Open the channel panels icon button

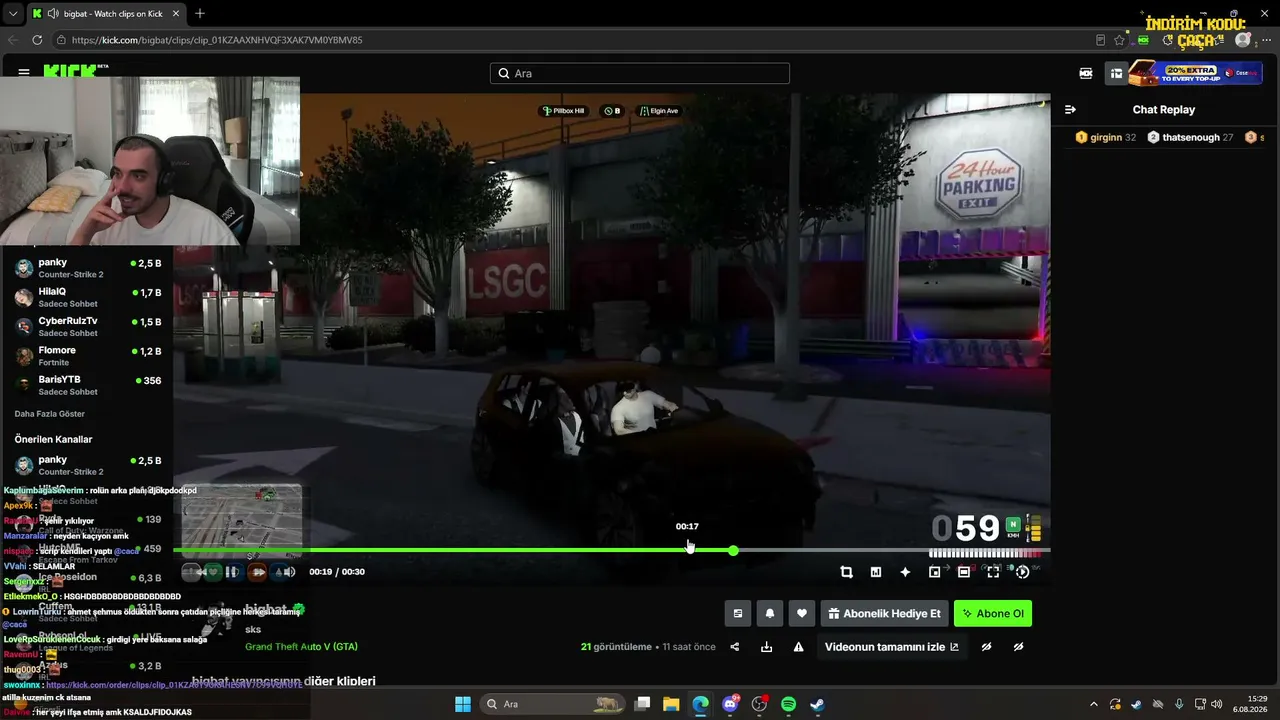(x=738, y=613)
